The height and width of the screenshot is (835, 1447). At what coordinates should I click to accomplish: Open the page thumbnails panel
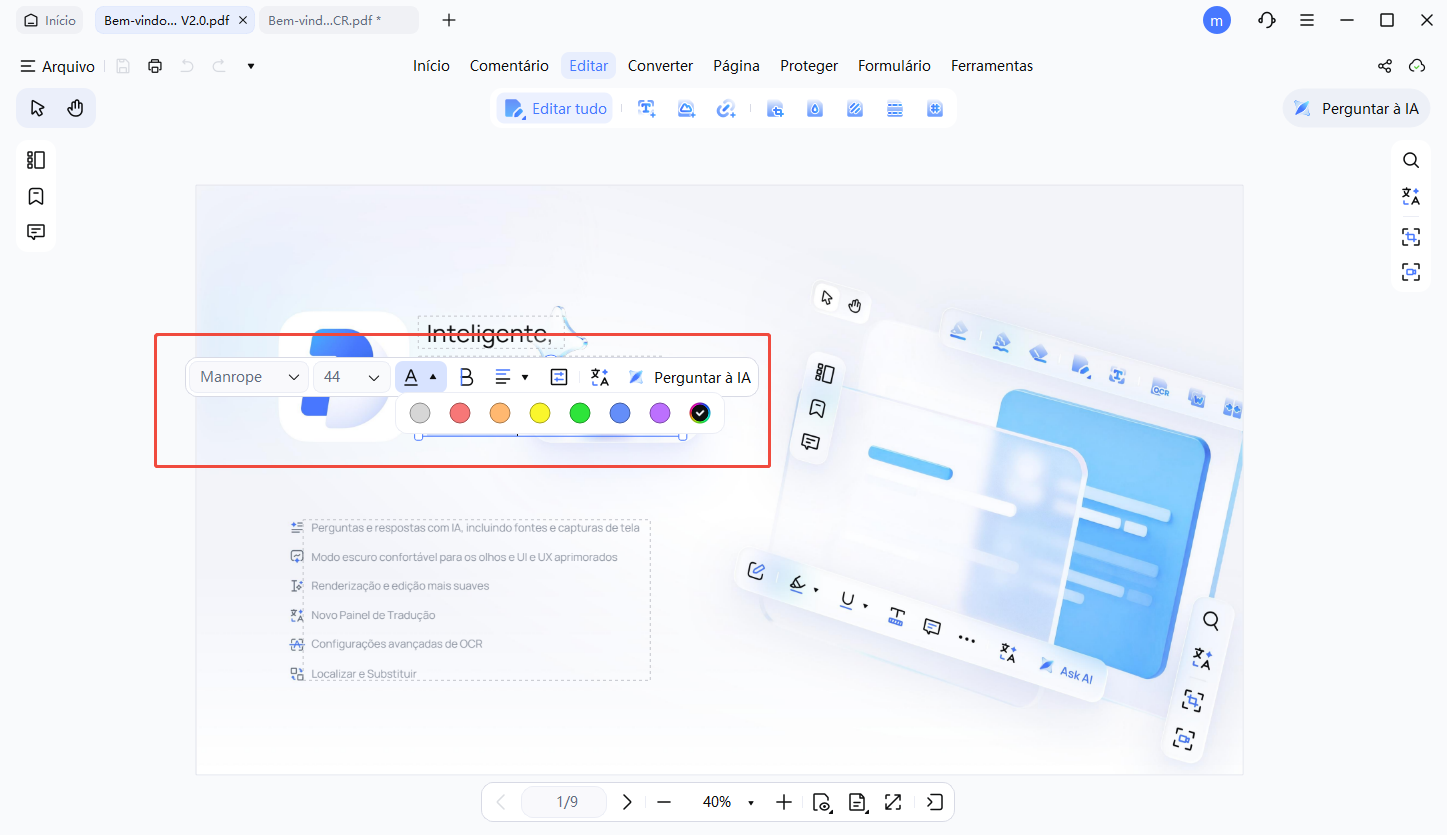35,159
